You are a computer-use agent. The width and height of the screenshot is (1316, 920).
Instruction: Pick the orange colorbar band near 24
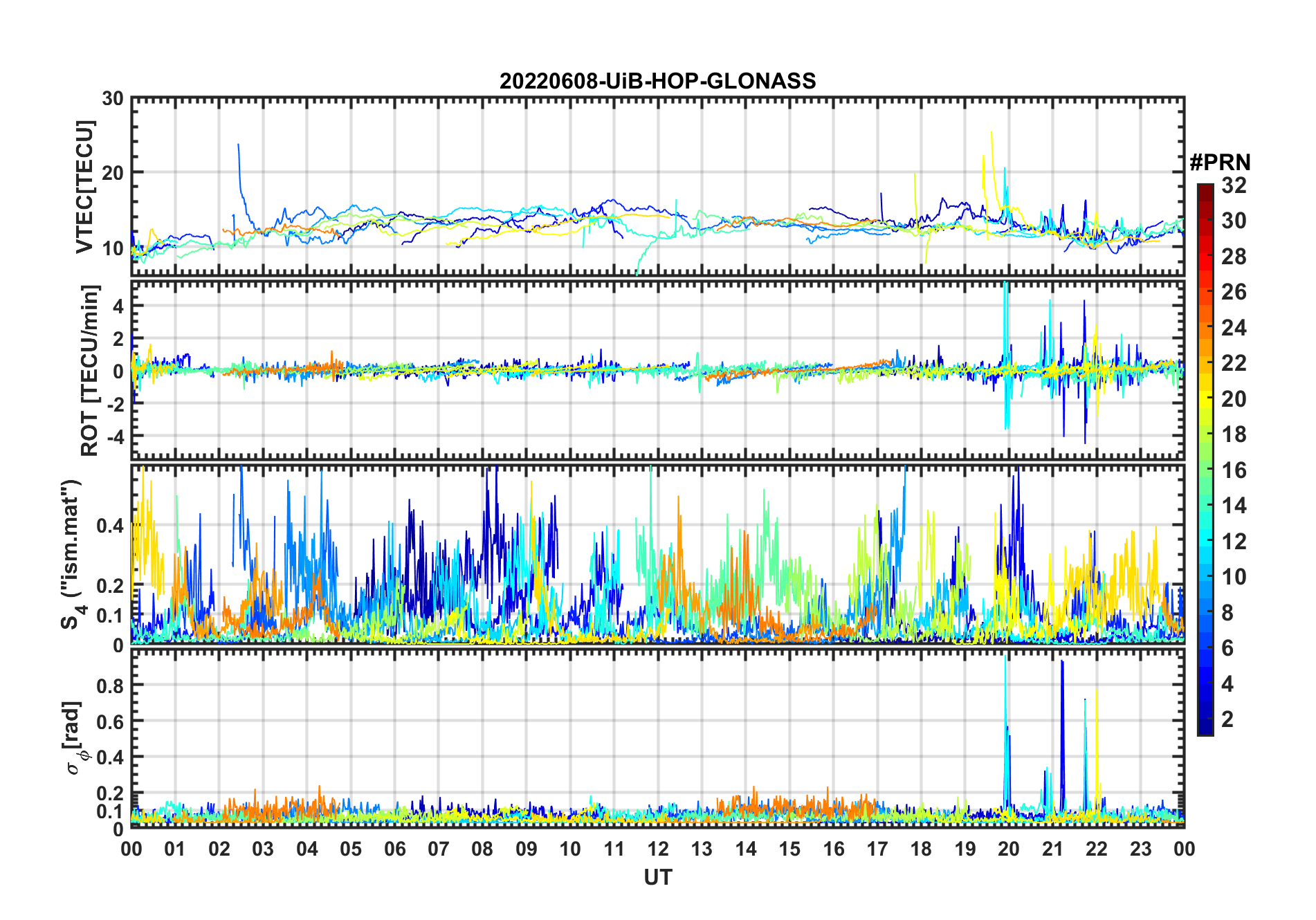click(x=1205, y=328)
